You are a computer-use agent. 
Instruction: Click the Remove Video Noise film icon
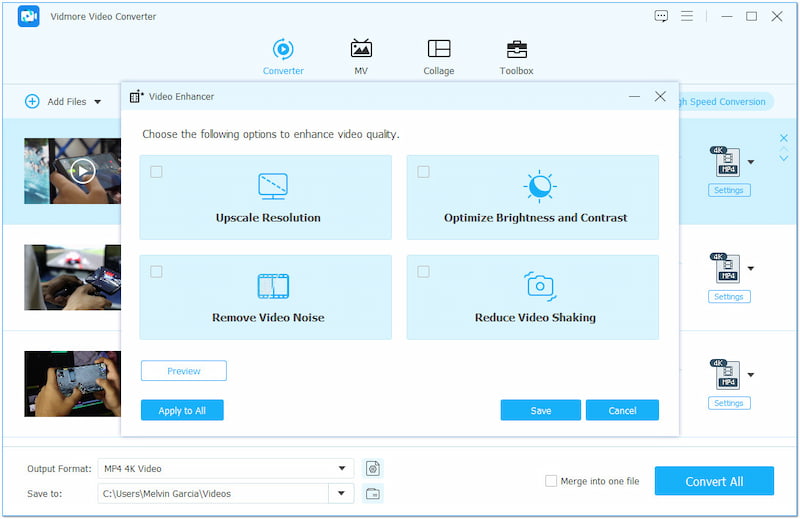coord(272,286)
